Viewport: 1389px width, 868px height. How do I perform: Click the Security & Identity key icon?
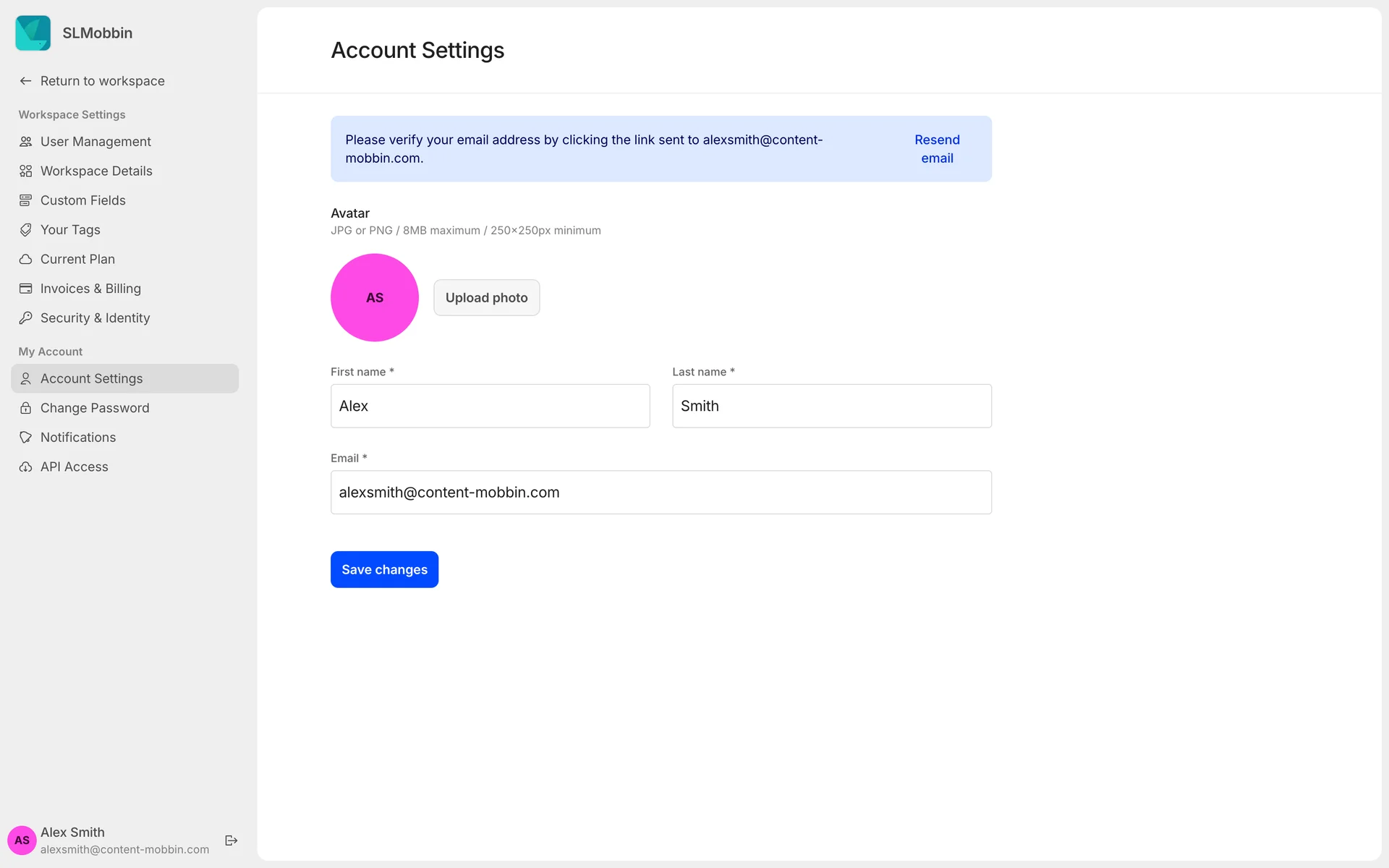tap(26, 318)
